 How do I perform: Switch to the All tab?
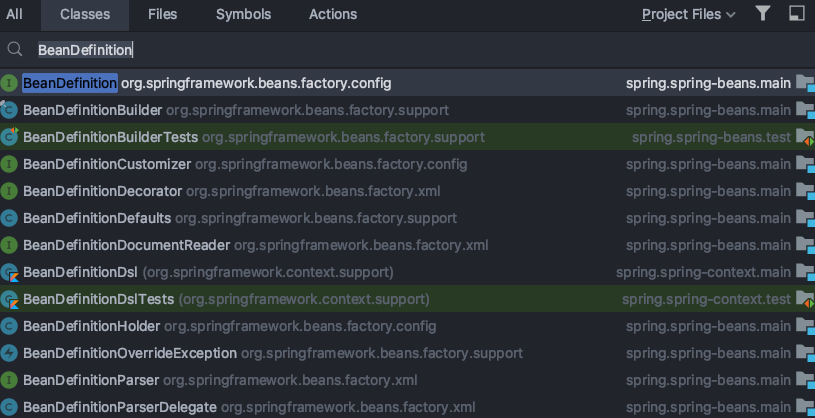(x=14, y=14)
